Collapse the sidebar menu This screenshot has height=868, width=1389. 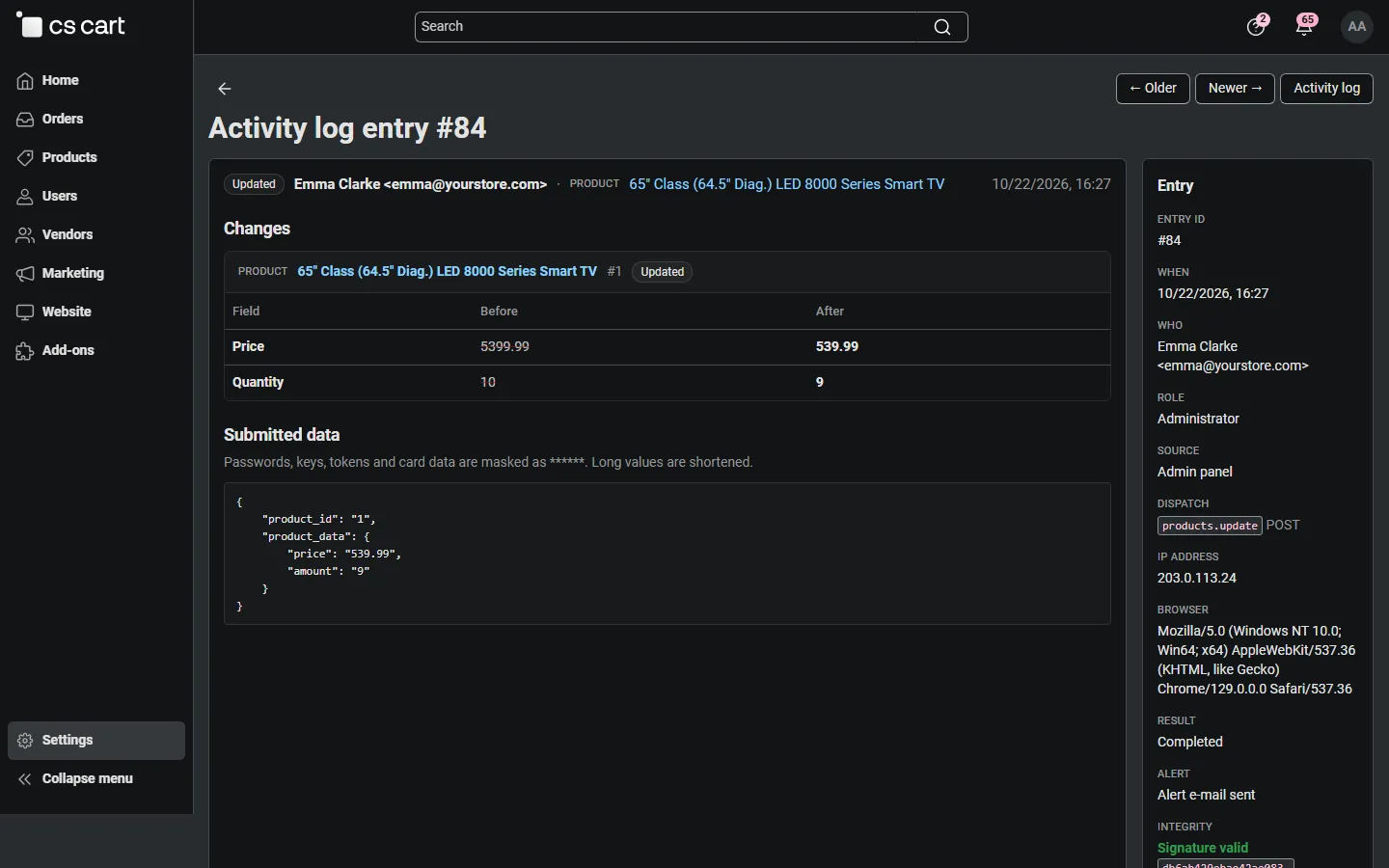click(x=96, y=779)
